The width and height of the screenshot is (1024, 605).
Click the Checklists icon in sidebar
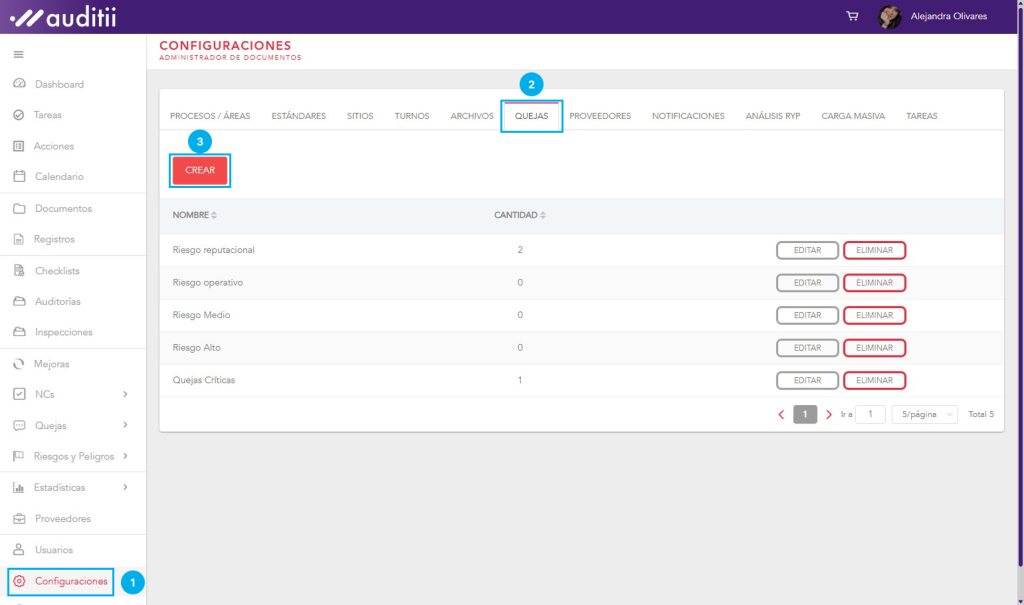19,271
